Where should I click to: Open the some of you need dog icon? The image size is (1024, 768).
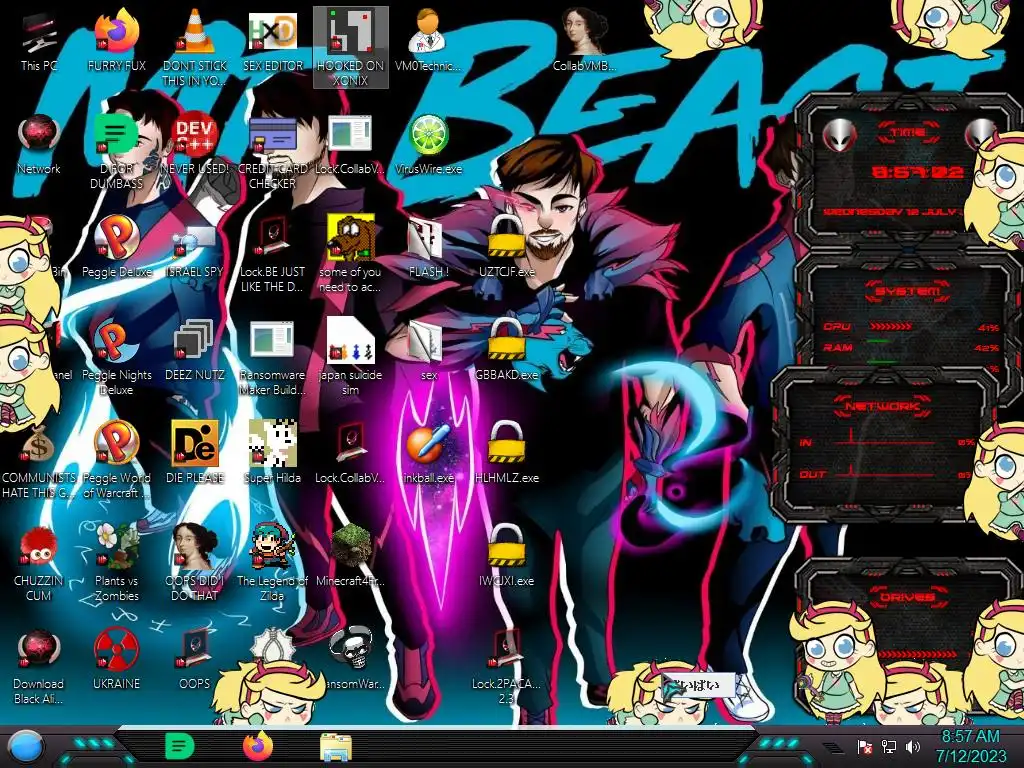351,253
